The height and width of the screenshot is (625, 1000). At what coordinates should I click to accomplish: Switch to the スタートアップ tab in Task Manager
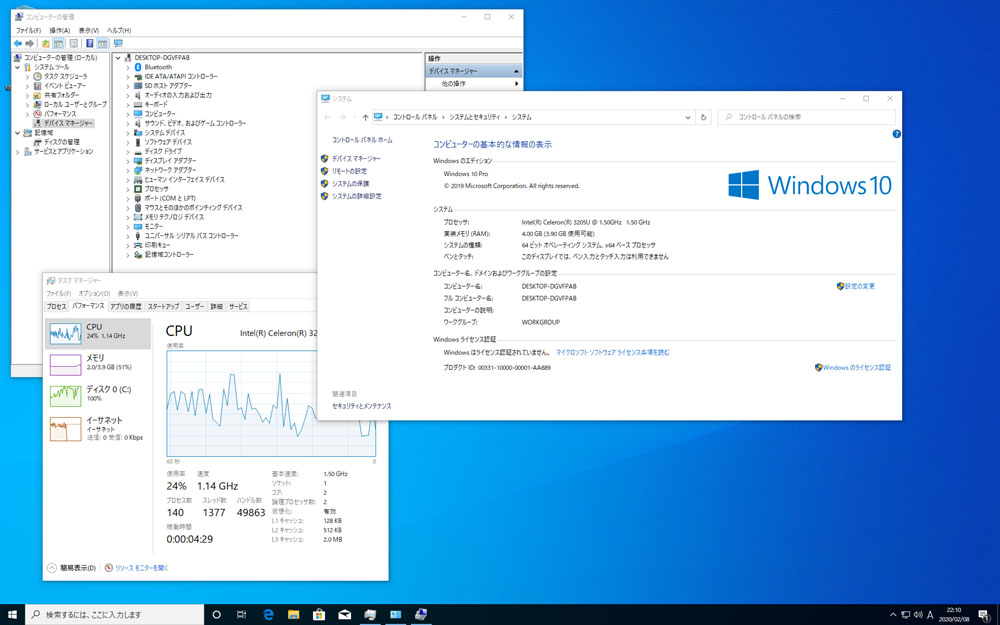163,307
